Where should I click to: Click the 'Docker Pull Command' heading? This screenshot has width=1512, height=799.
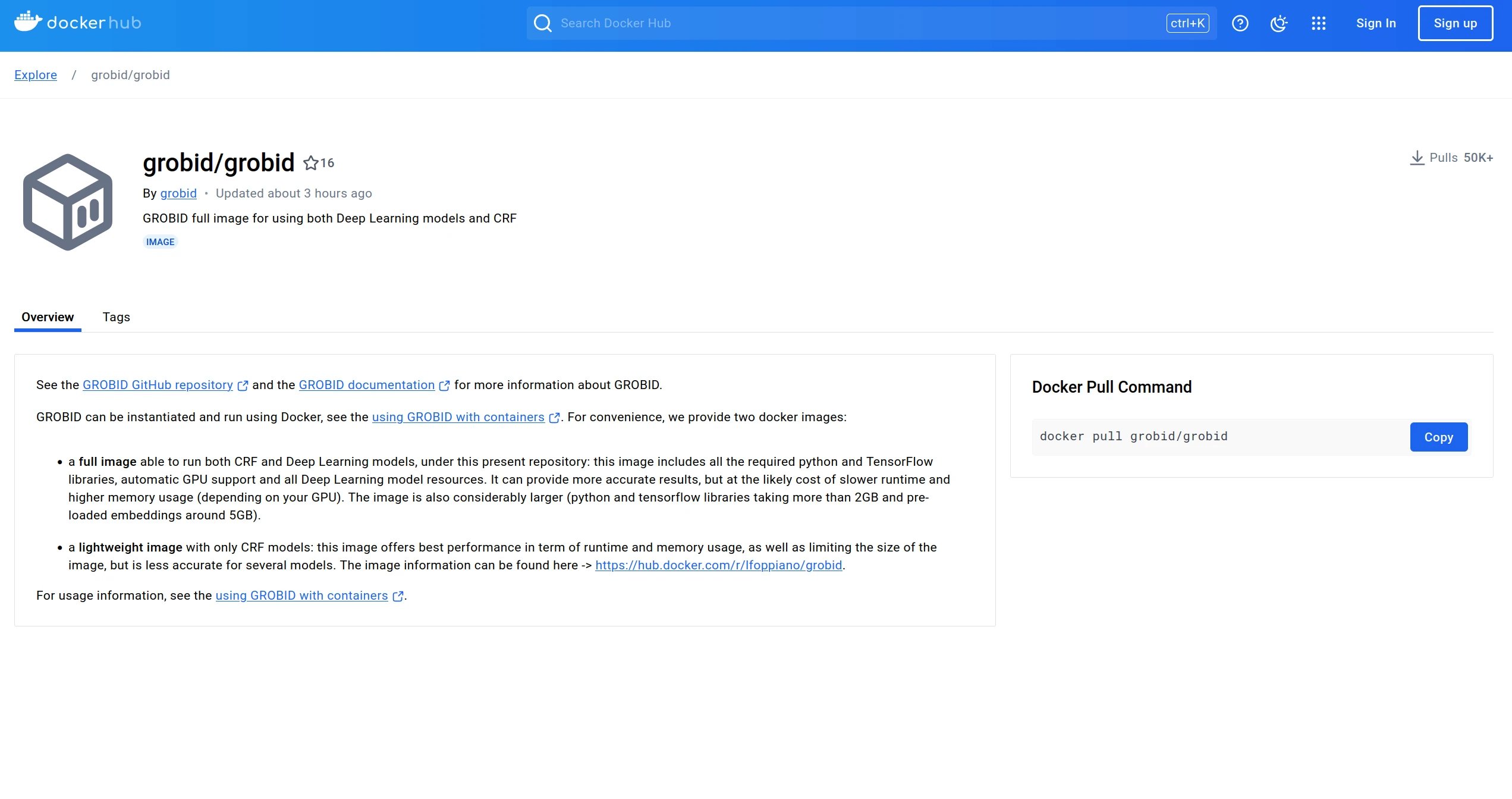1112,387
